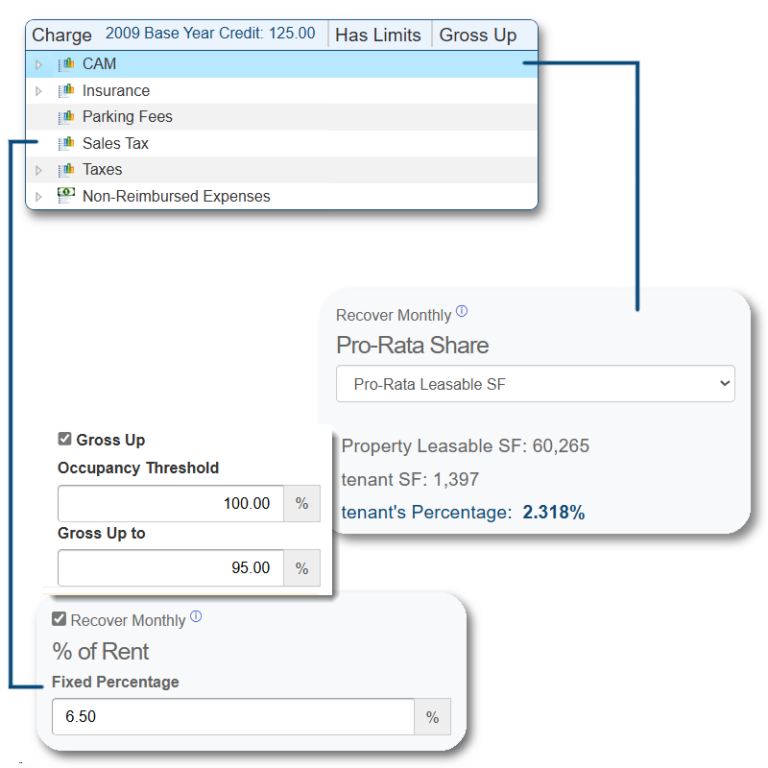Open the Pro-Rata Leasable SF dropdown
Screen dimensions: 768x768
535,383
